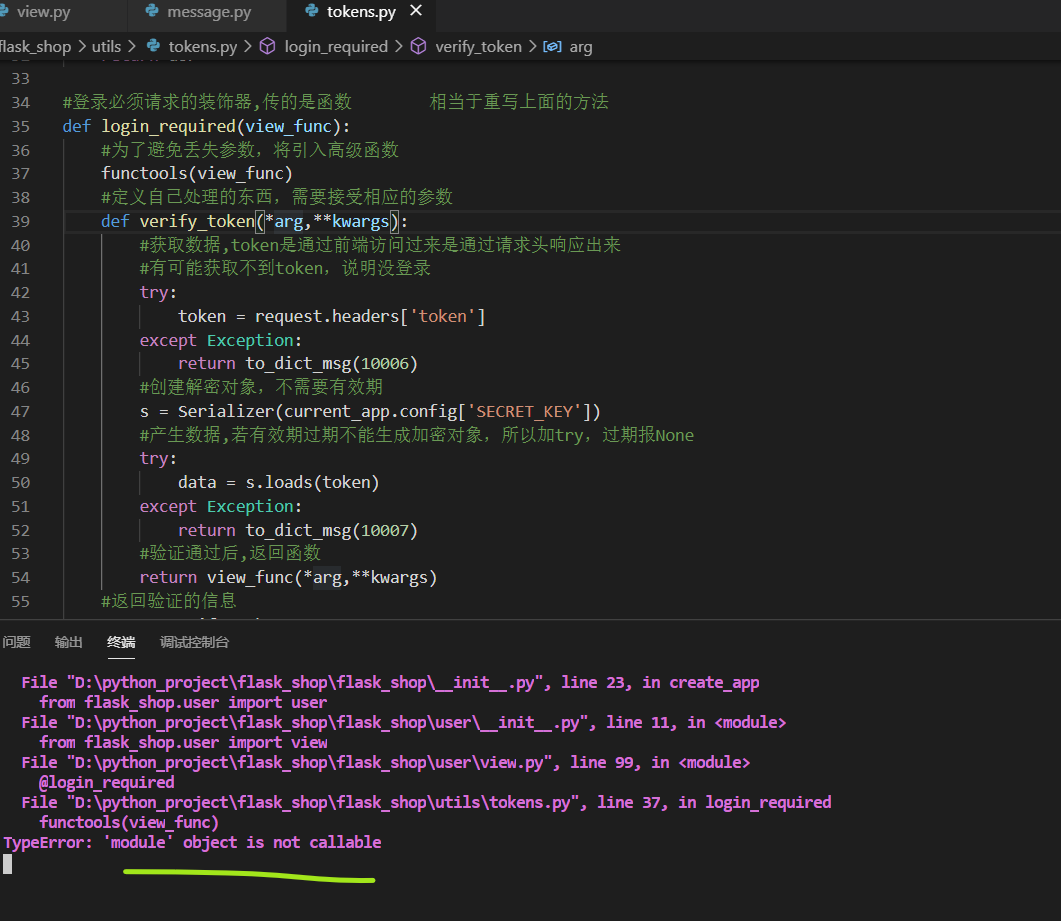1061x921 pixels.
Task: Click terminal text 'from flask_shop.user import view'
Action: pos(183,743)
